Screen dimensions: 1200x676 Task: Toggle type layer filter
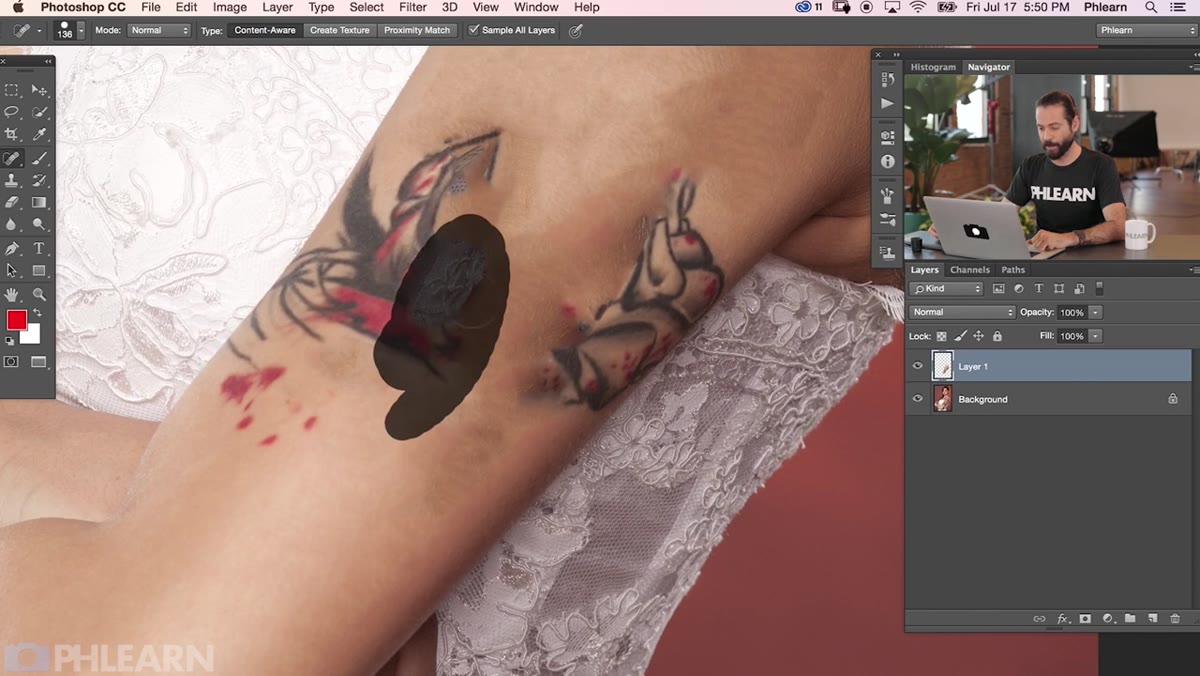[1039, 289]
